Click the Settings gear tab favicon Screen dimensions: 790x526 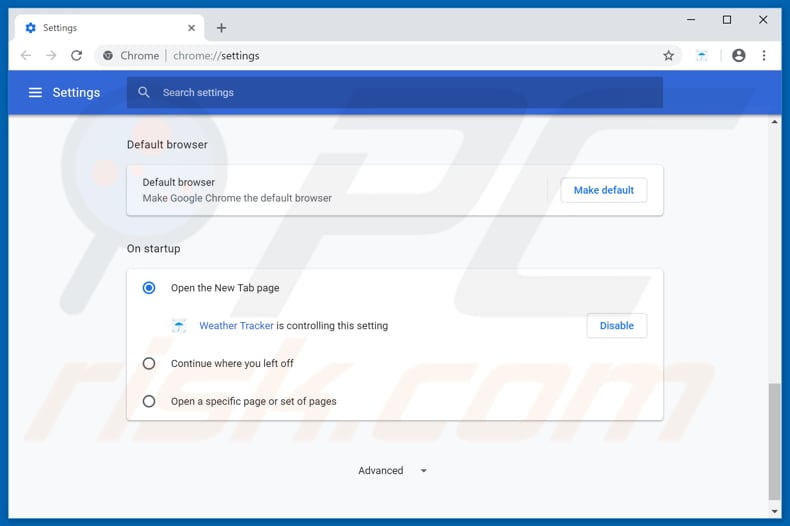coord(31,28)
